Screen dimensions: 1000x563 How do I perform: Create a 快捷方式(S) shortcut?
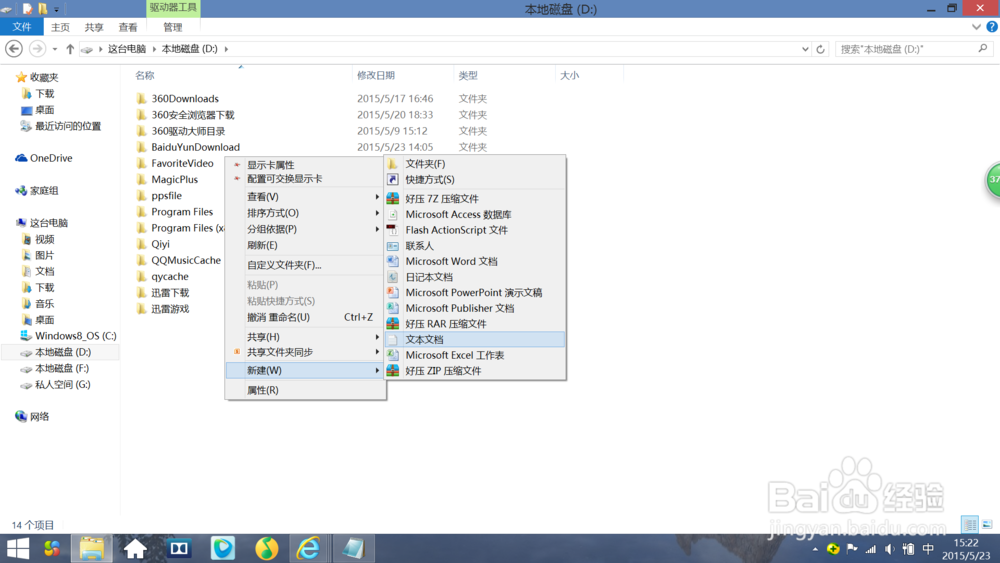coord(475,180)
